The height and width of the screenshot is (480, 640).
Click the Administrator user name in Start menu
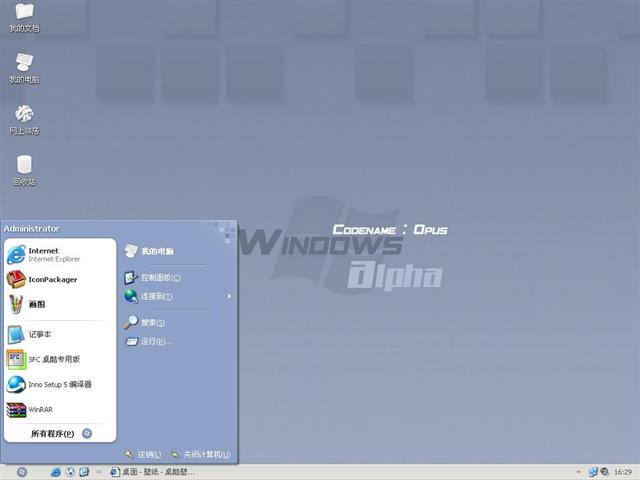(x=32, y=229)
